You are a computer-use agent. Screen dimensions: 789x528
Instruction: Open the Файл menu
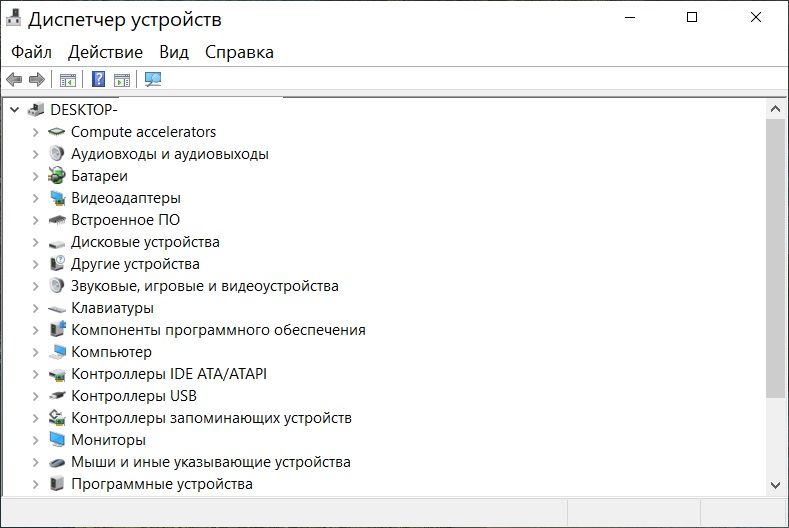(31, 52)
